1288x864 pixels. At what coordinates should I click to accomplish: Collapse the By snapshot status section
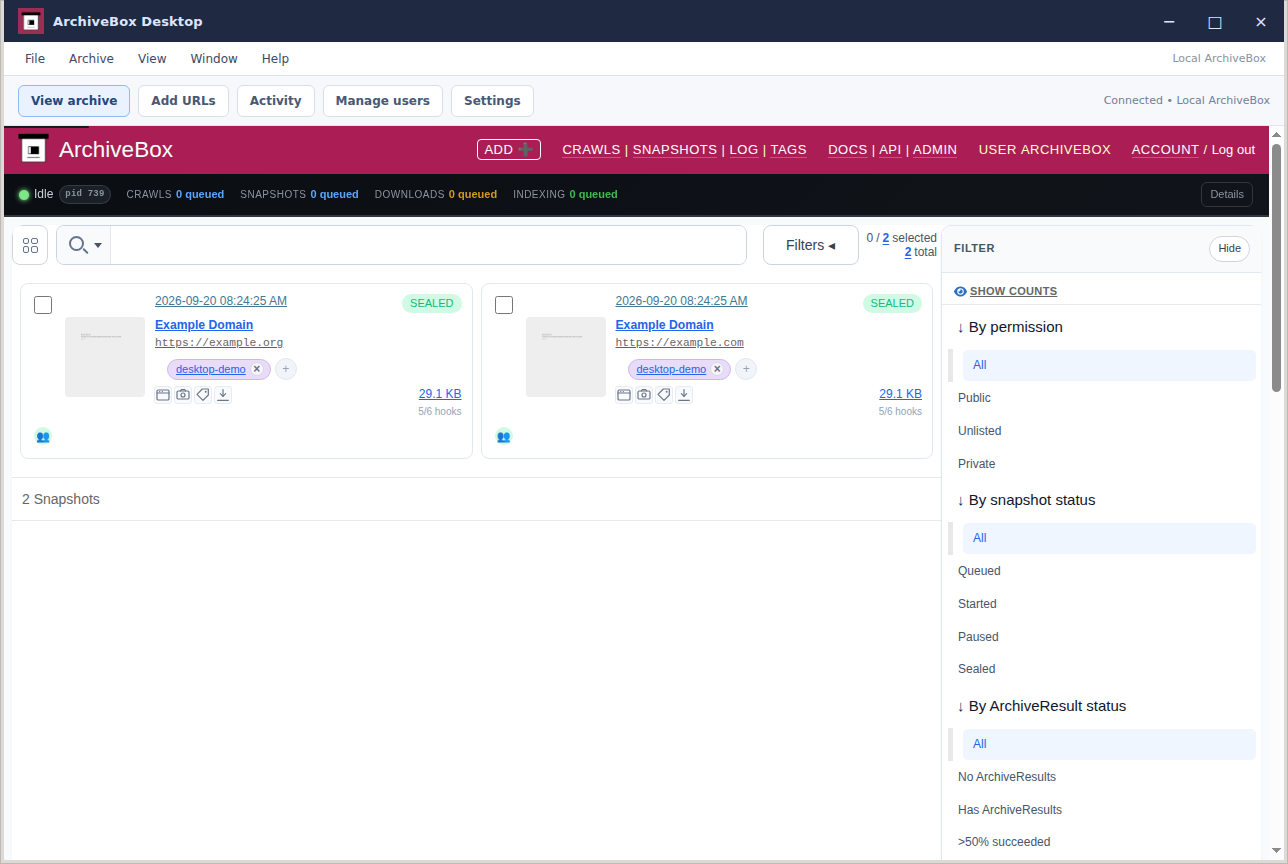tap(1026, 500)
